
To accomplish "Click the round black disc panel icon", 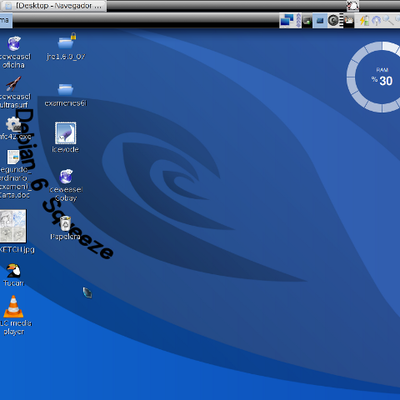I will coord(333,21).
